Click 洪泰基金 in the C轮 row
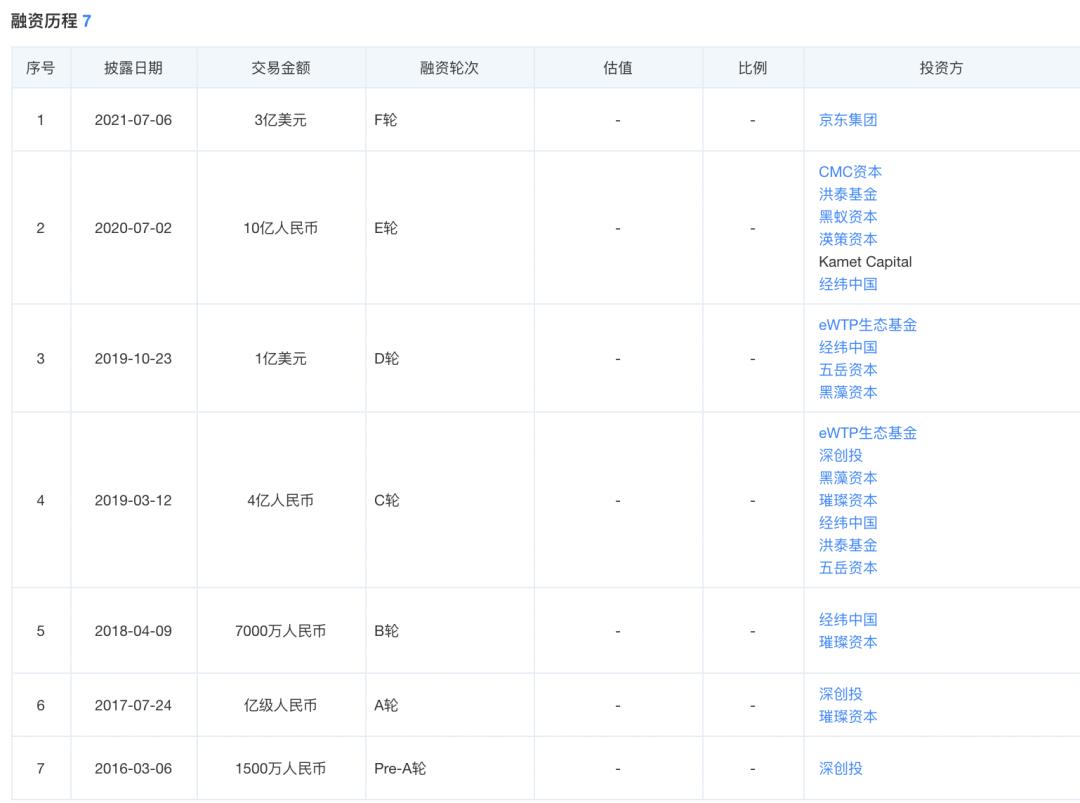This screenshot has height=803, width=1080. [847, 545]
